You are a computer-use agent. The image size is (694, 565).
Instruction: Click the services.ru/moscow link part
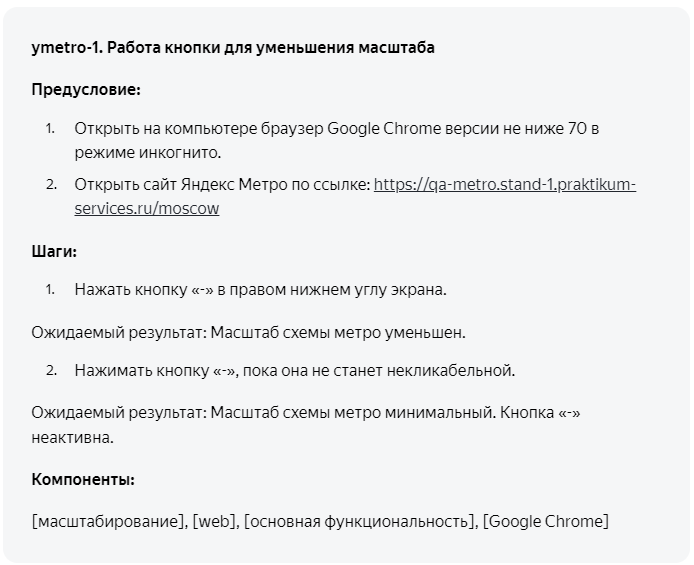[147, 208]
